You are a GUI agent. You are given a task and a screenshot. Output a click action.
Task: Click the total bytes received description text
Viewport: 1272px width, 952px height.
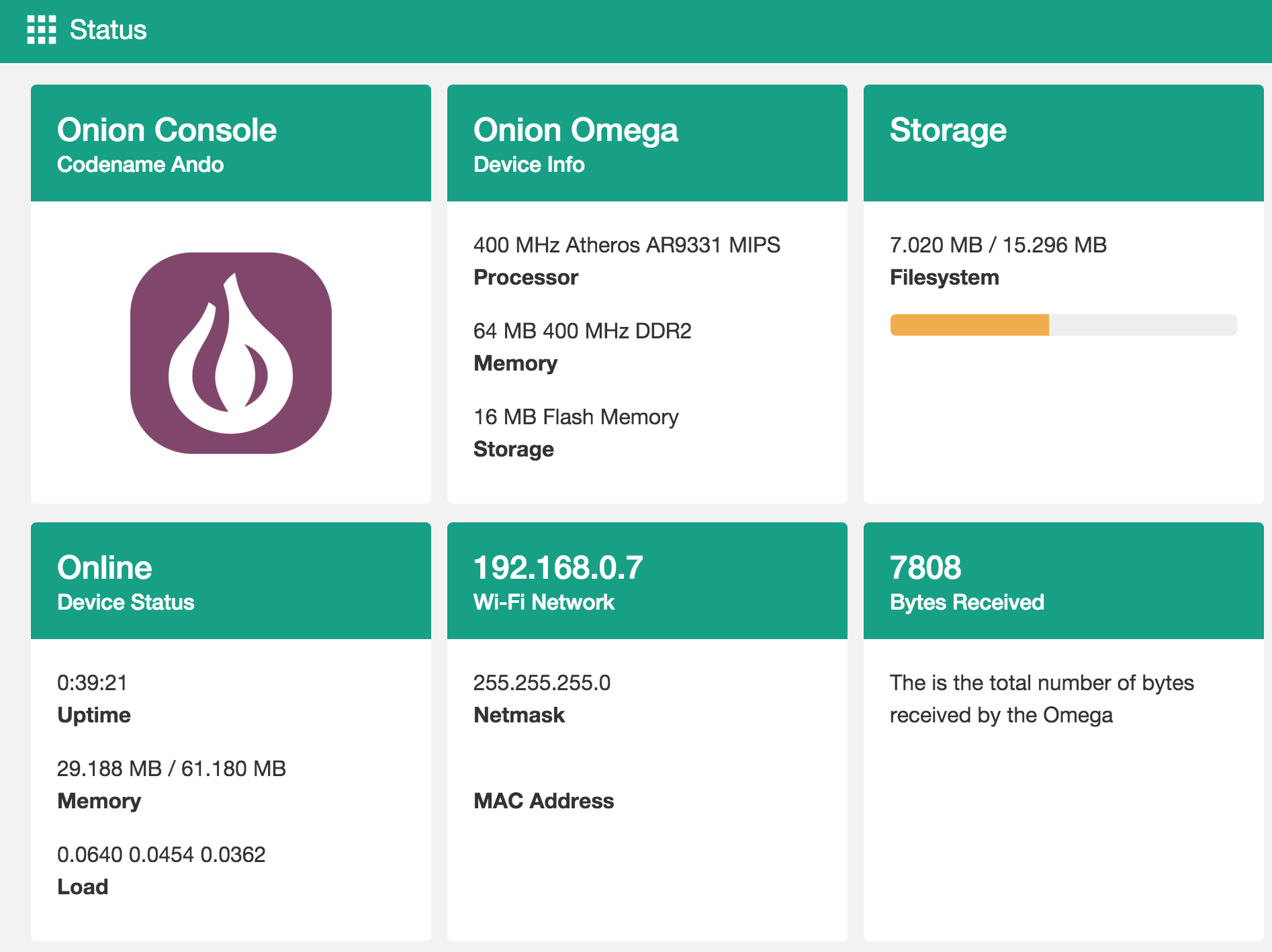pos(1042,699)
